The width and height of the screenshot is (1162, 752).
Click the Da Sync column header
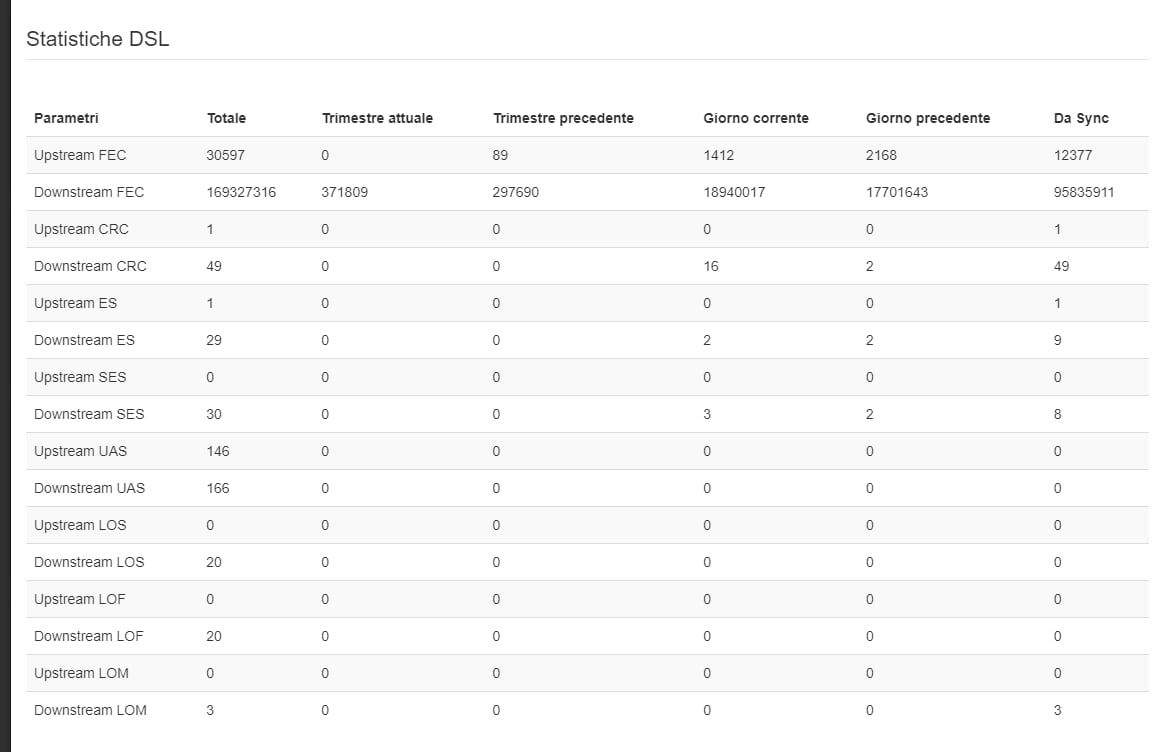(x=1081, y=118)
